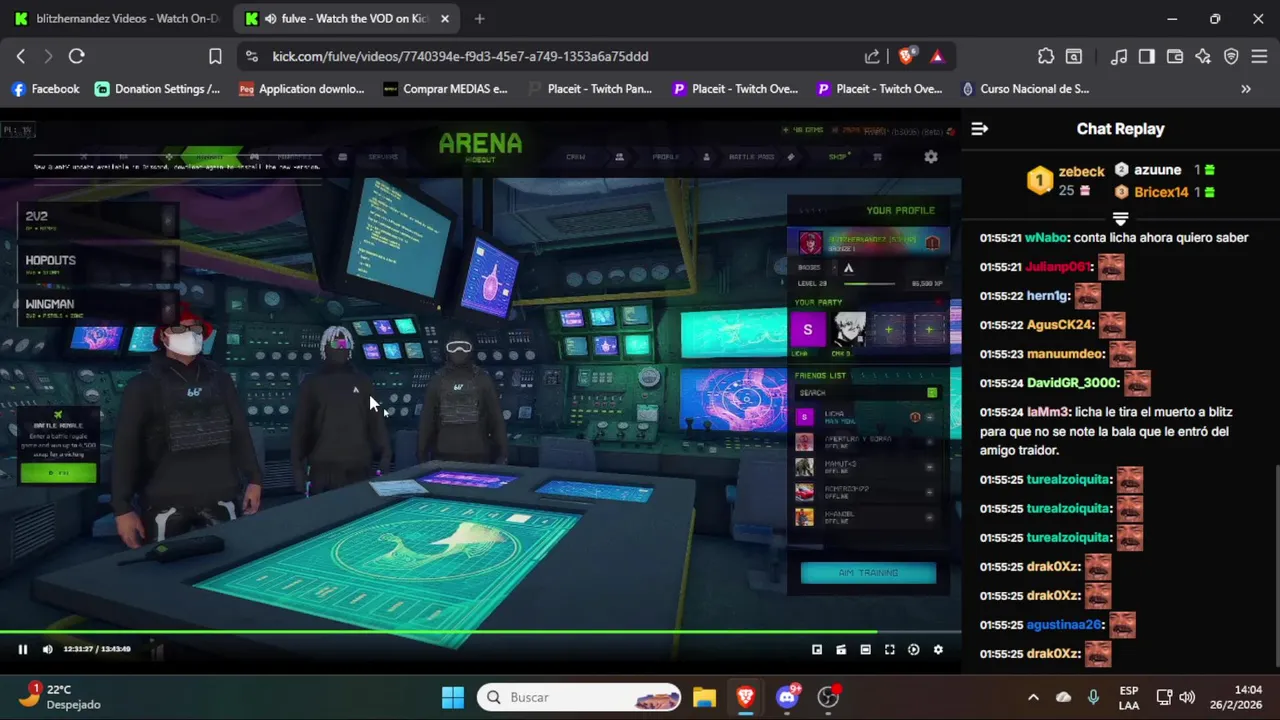
Task: Open the volume speaker tray icon
Action: coord(1187,697)
